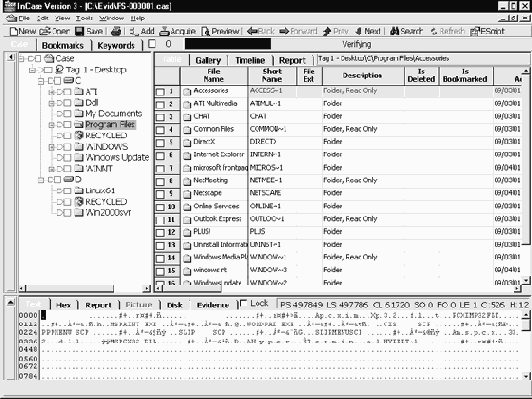Click the Add device icon

134,32
